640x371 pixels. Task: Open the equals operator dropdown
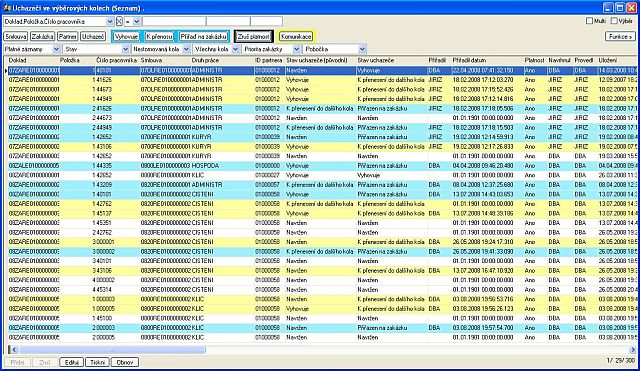tap(137, 22)
